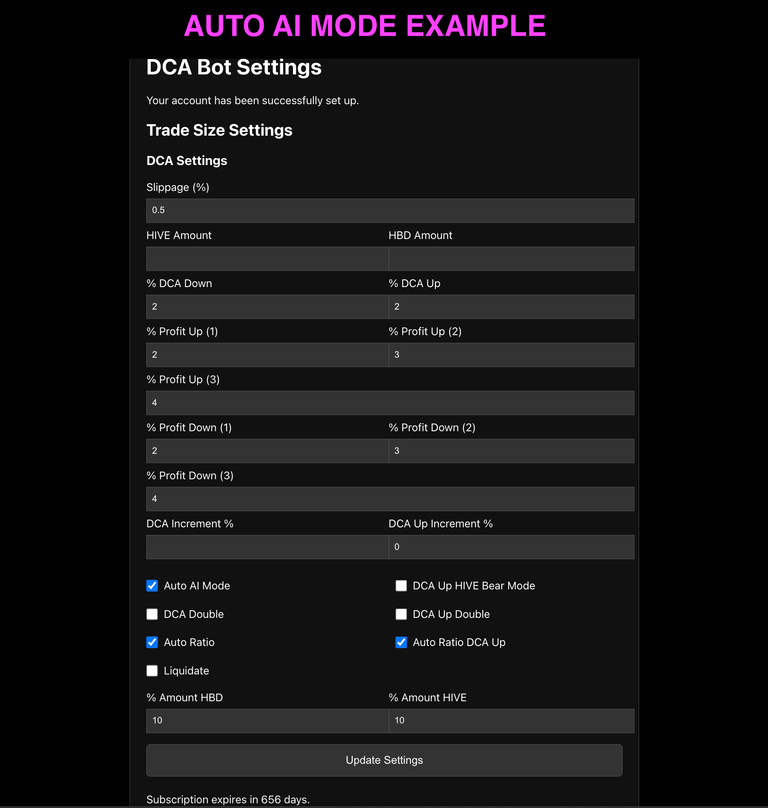This screenshot has width=768, height=808.
Task: Edit the % Profit Up (2) field
Action: (x=511, y=355)
